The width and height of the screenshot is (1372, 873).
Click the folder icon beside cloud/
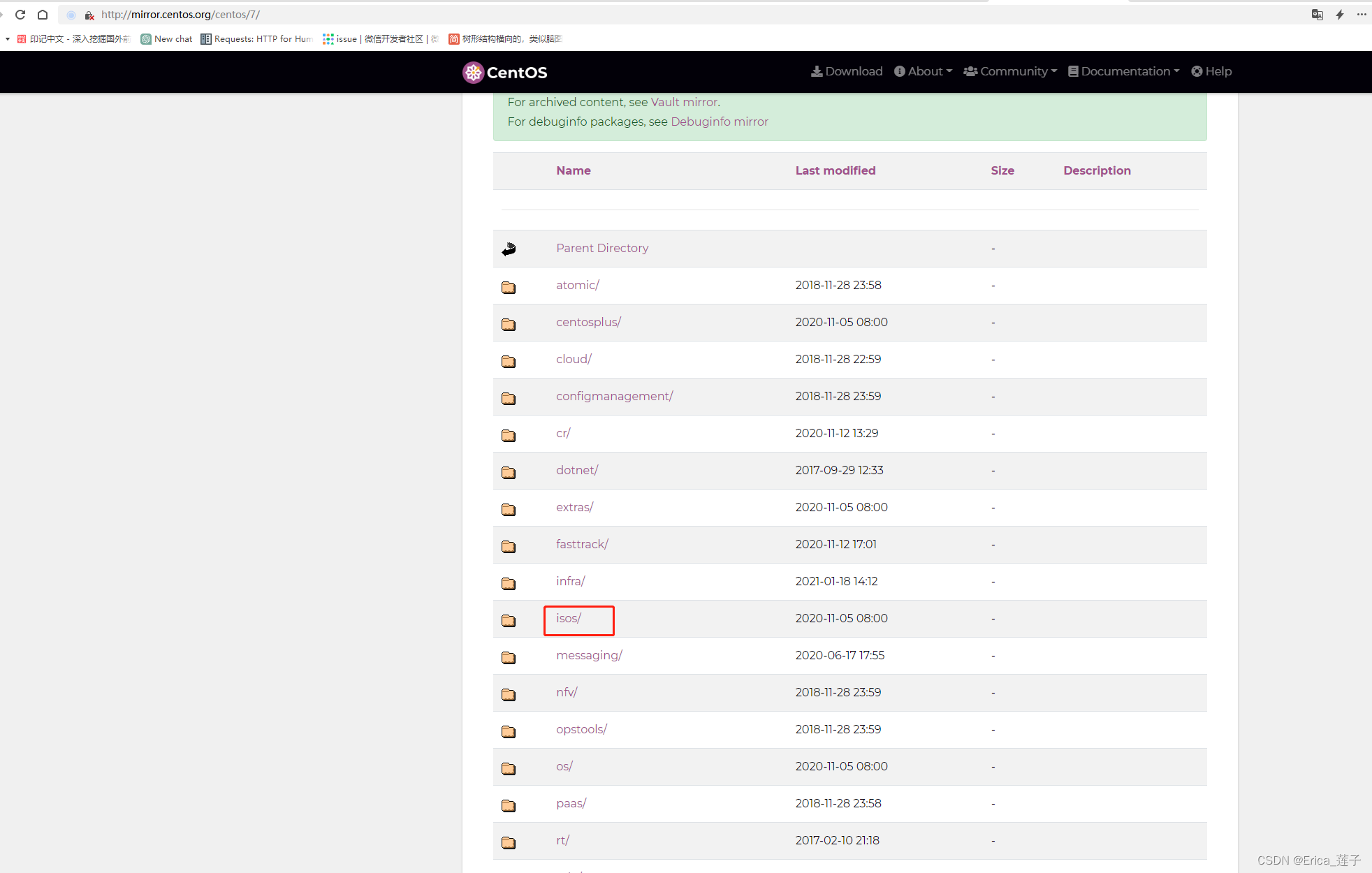509,361
